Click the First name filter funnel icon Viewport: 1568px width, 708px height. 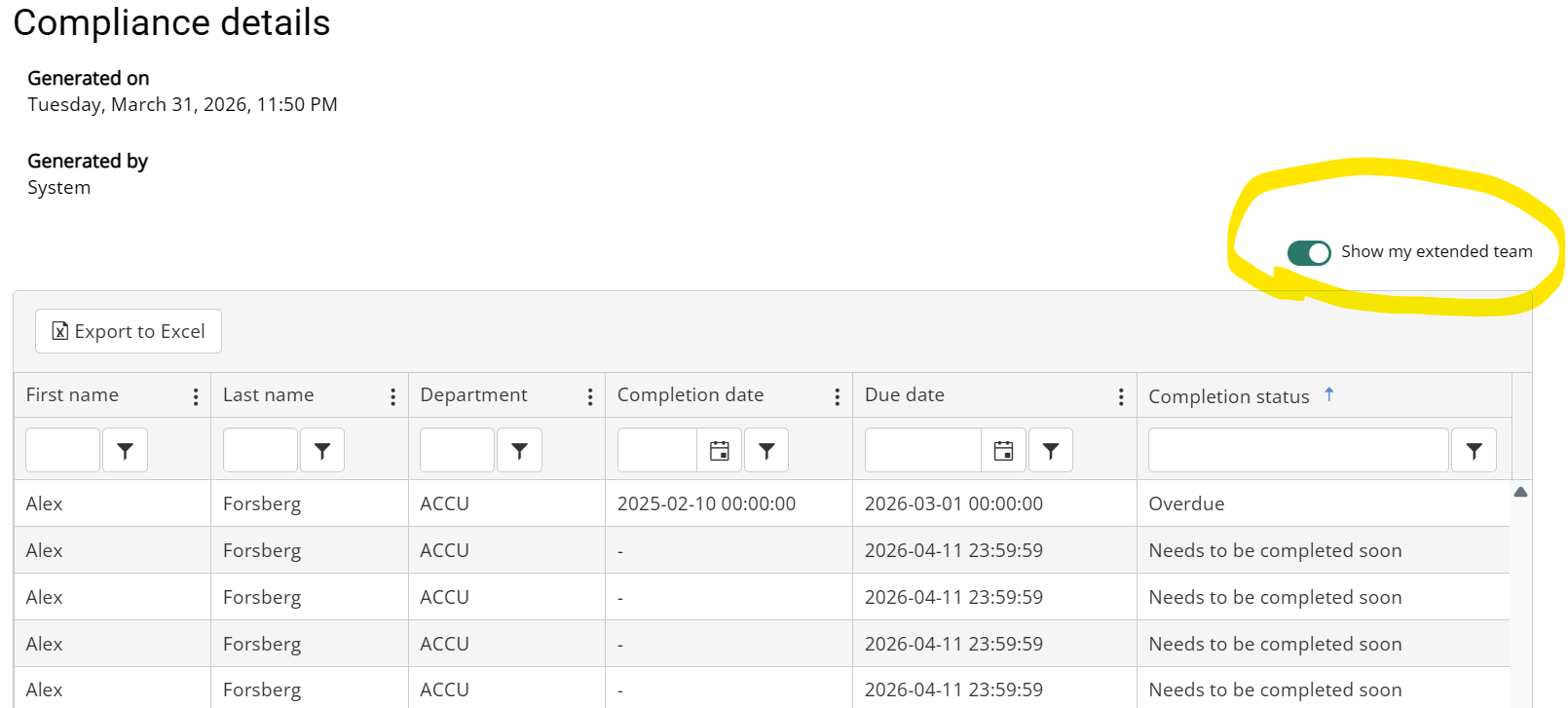pyautogui.click(x=125, y=450)
